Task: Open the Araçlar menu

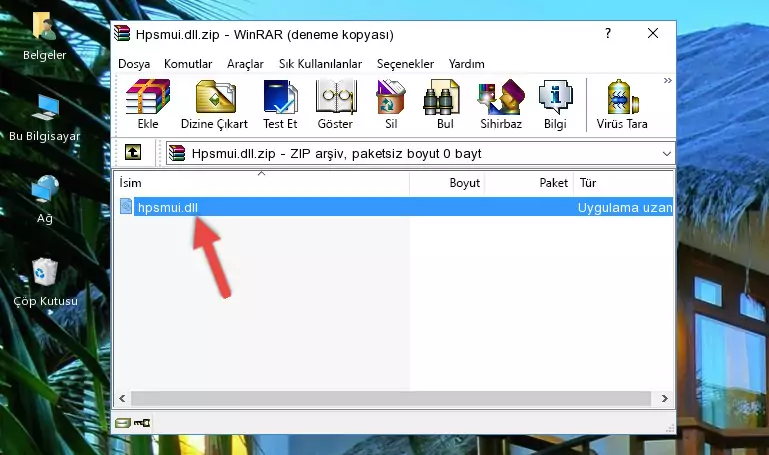Action: [x=245, y=64]
